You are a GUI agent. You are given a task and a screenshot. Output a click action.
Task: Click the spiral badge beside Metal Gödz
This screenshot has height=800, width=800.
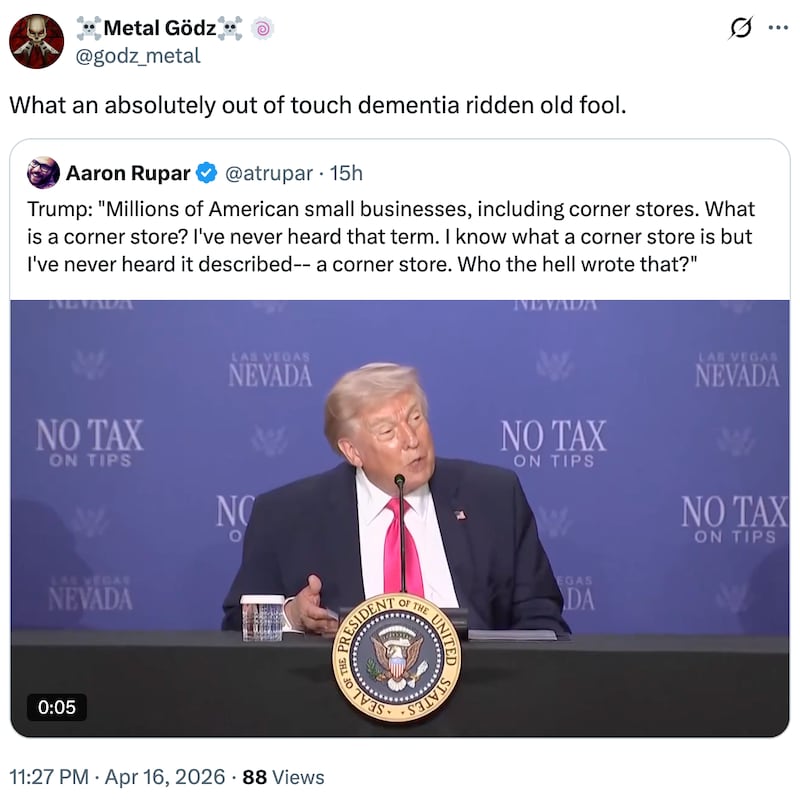[x=260, y=30]
